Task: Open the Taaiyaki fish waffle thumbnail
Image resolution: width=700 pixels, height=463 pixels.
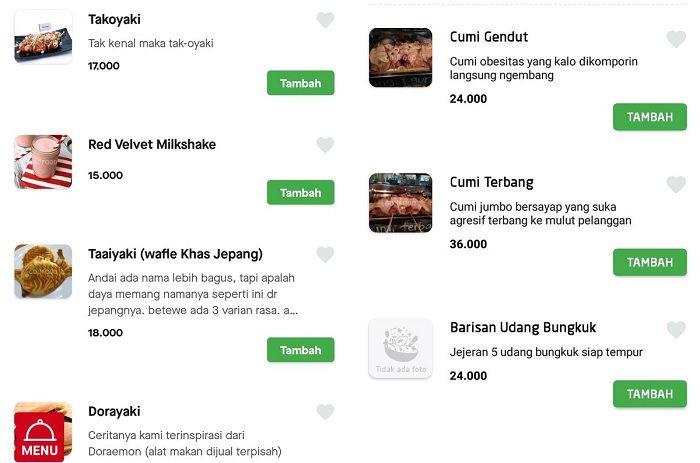Action: click(43, 271)
